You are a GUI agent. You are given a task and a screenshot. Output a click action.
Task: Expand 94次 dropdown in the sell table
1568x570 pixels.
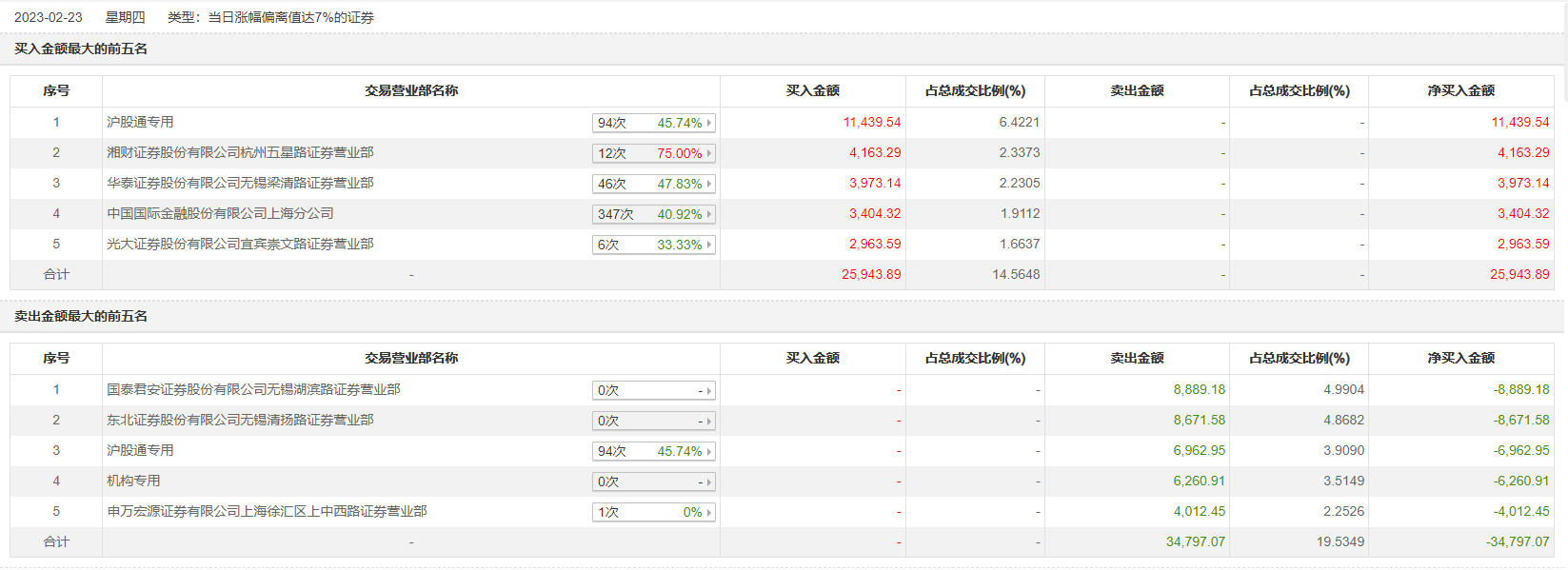point(708,451)
